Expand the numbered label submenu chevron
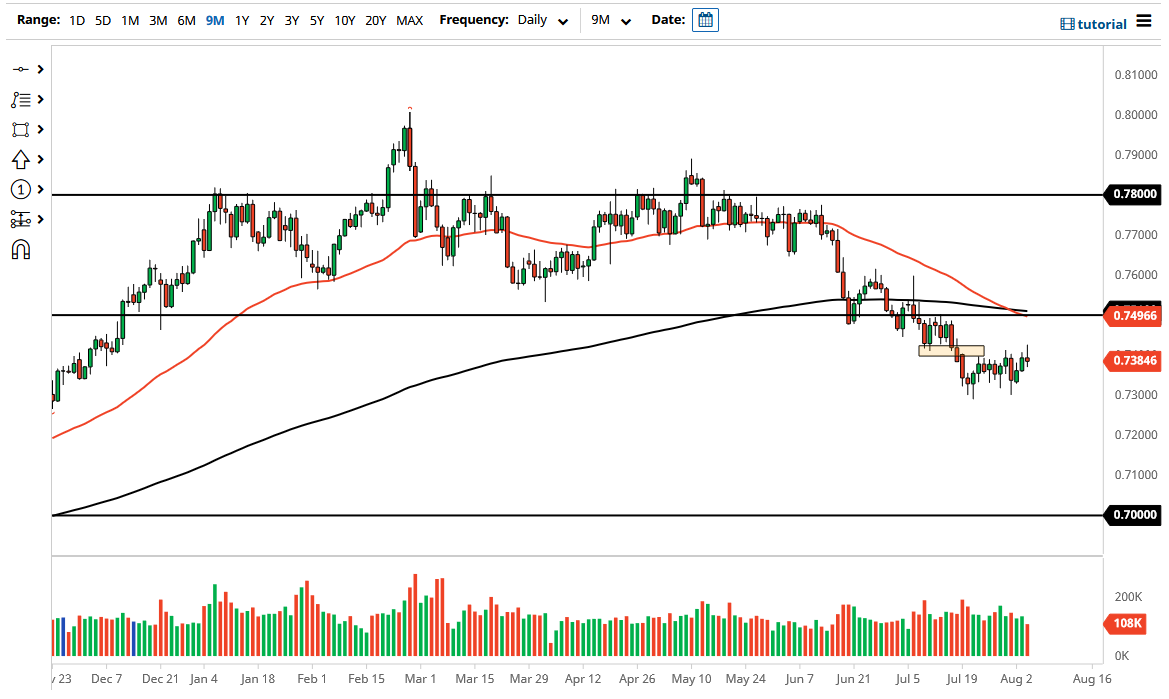1169x699 pixels. [40, 189]
